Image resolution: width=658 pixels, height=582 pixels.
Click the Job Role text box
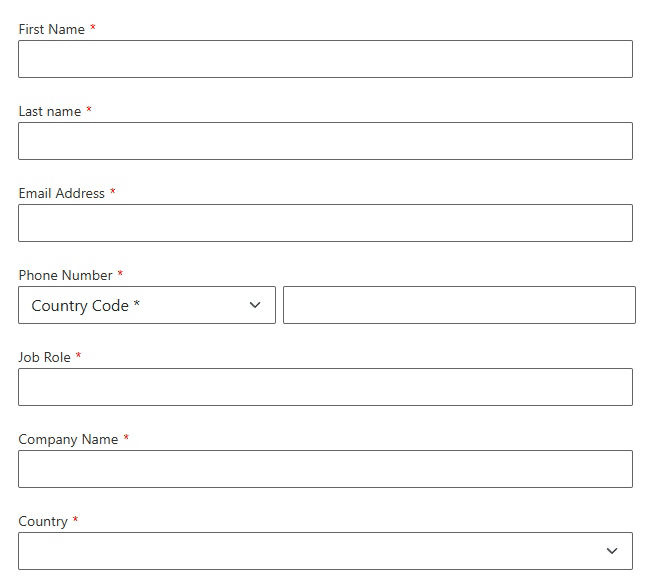tap(325, 387)
